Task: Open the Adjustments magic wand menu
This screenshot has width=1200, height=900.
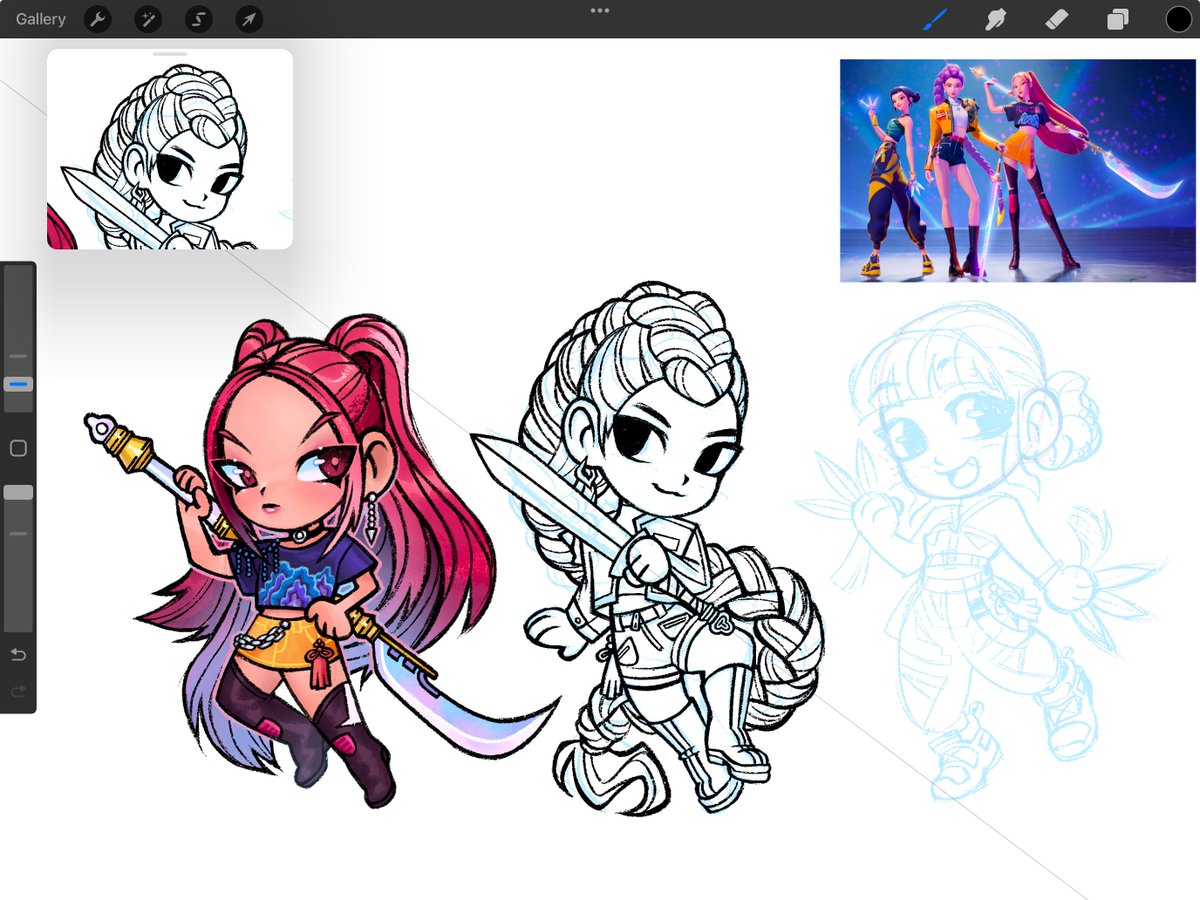Action: pos(147,19)
